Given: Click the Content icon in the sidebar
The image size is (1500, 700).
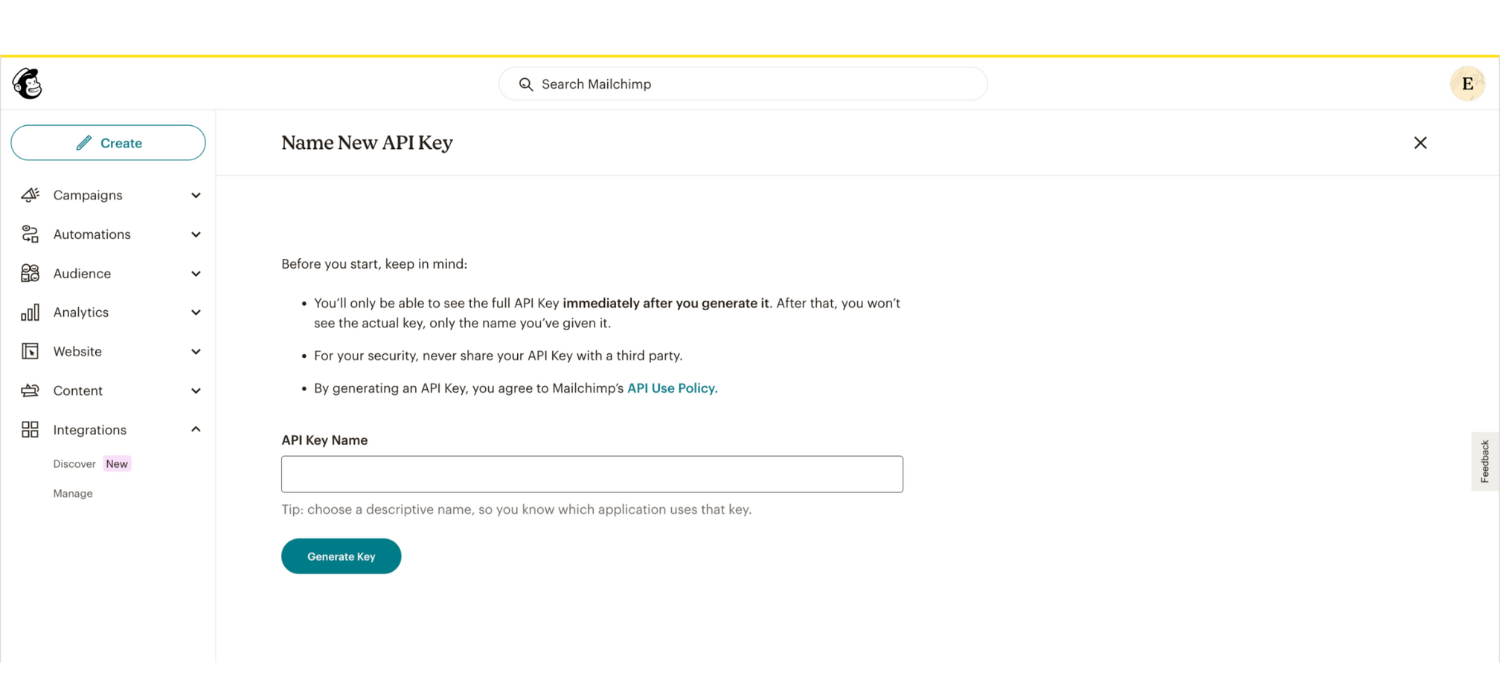Looking at the screenshot, I should coord(30,390).
